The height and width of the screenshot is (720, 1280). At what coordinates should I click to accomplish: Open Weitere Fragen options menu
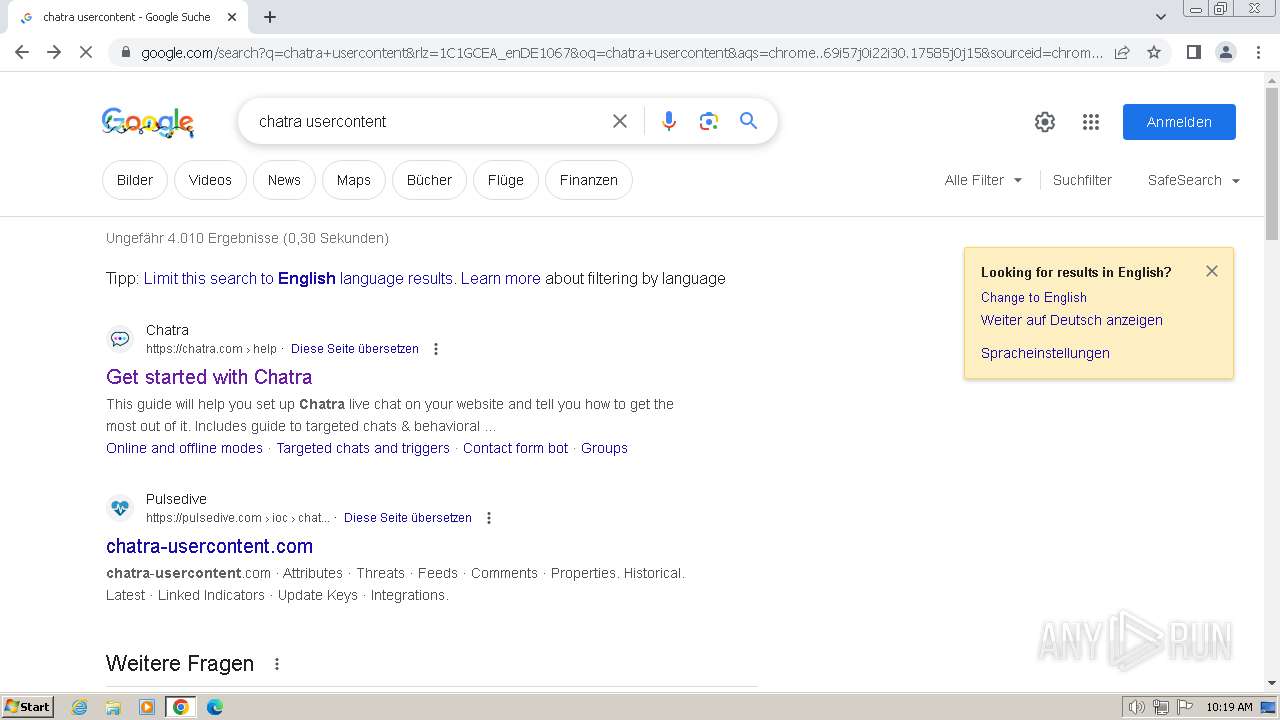pyautogui.click(x=277, y=664)
